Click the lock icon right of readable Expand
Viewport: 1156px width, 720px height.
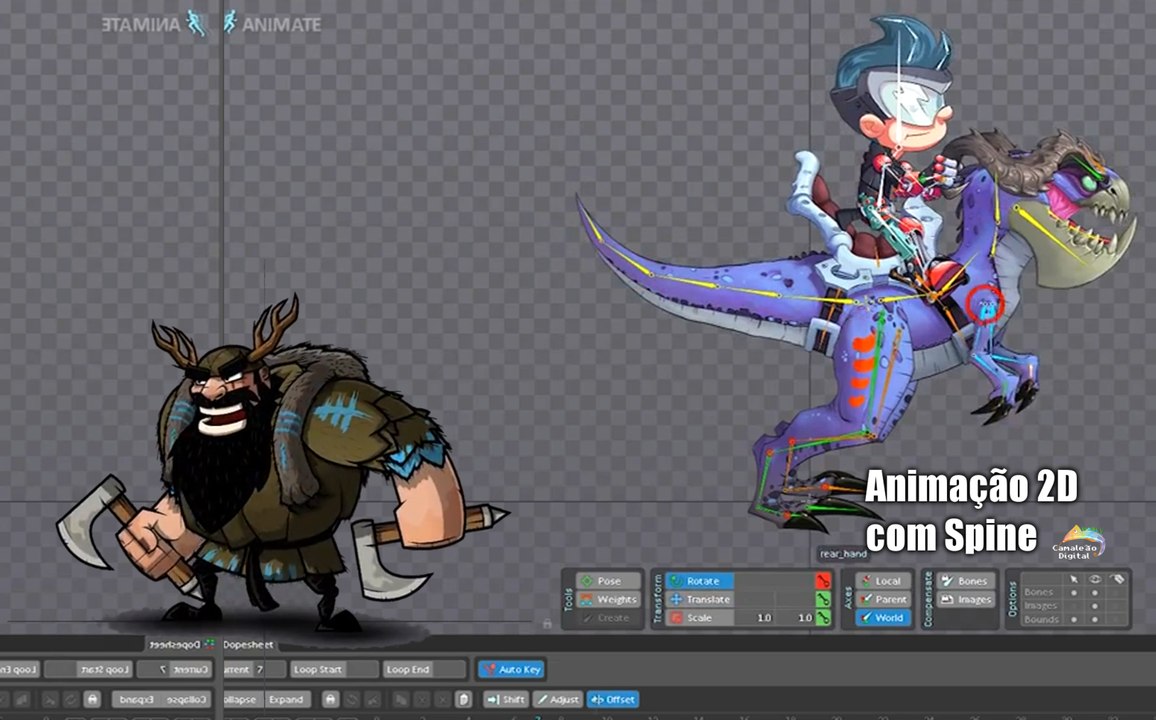pos(330,699)
